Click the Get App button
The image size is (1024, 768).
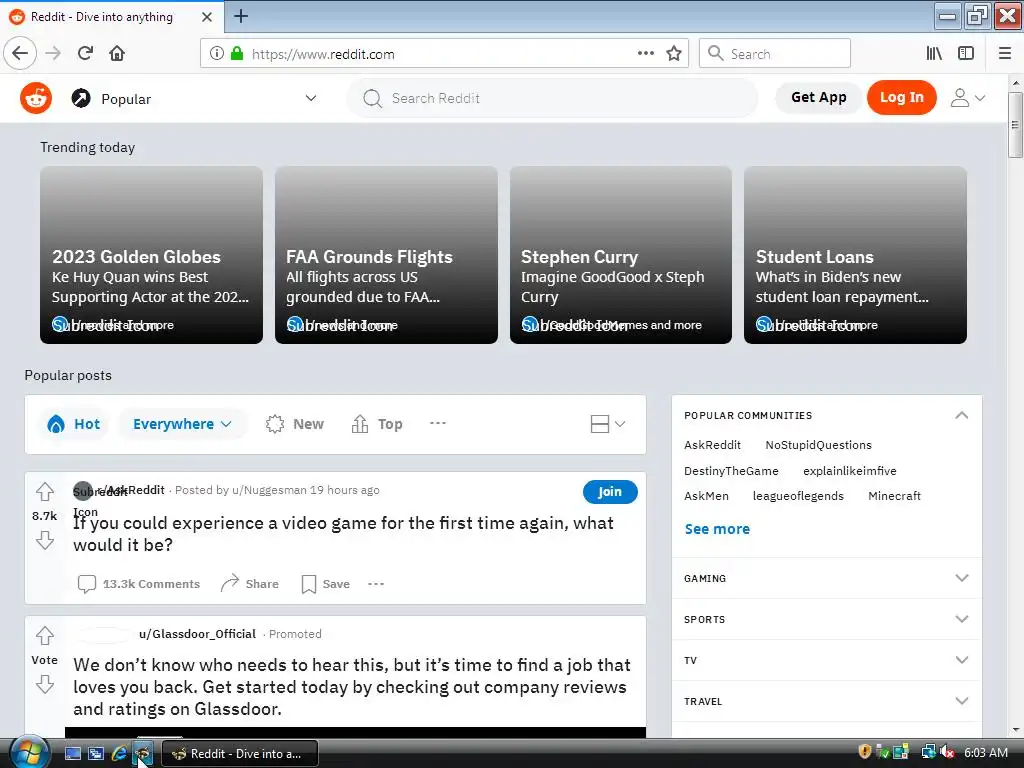[x=818, y=97]
